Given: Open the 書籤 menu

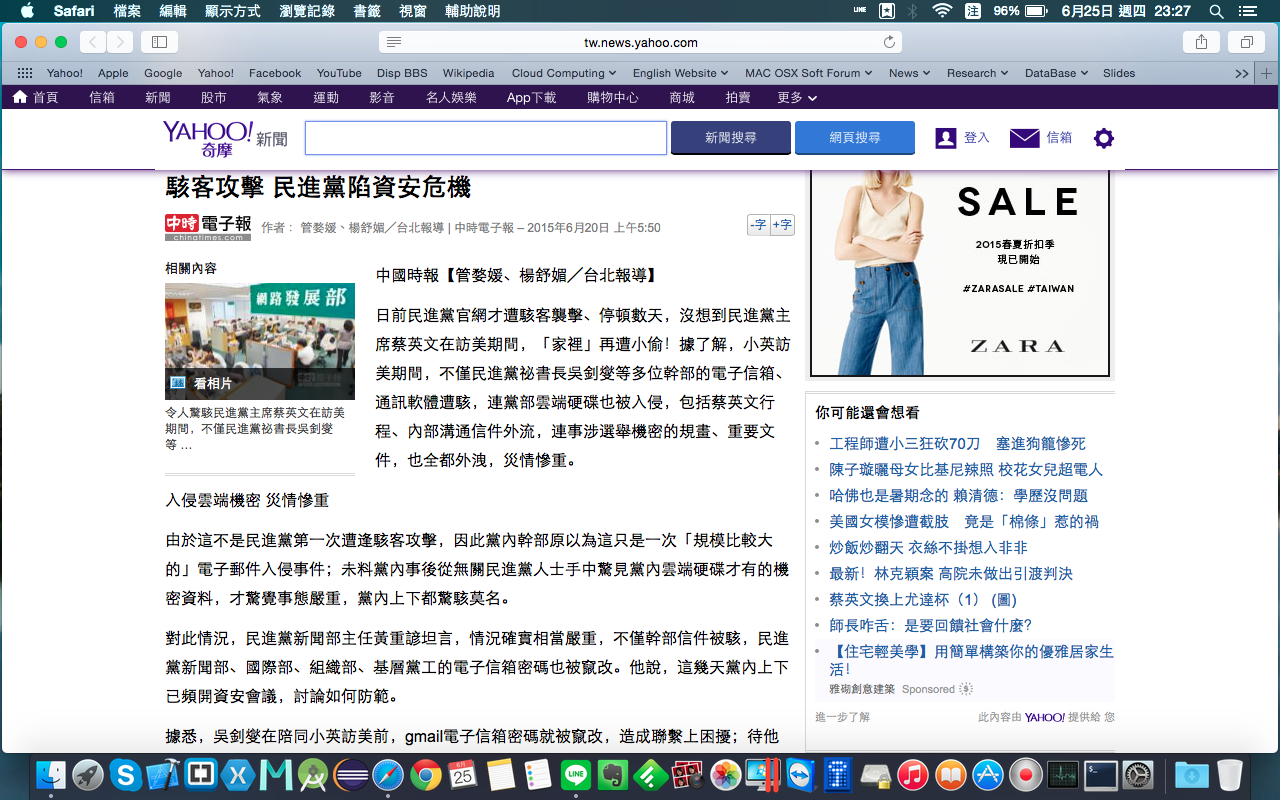Looking at the screenshot, I should (367, 11).
